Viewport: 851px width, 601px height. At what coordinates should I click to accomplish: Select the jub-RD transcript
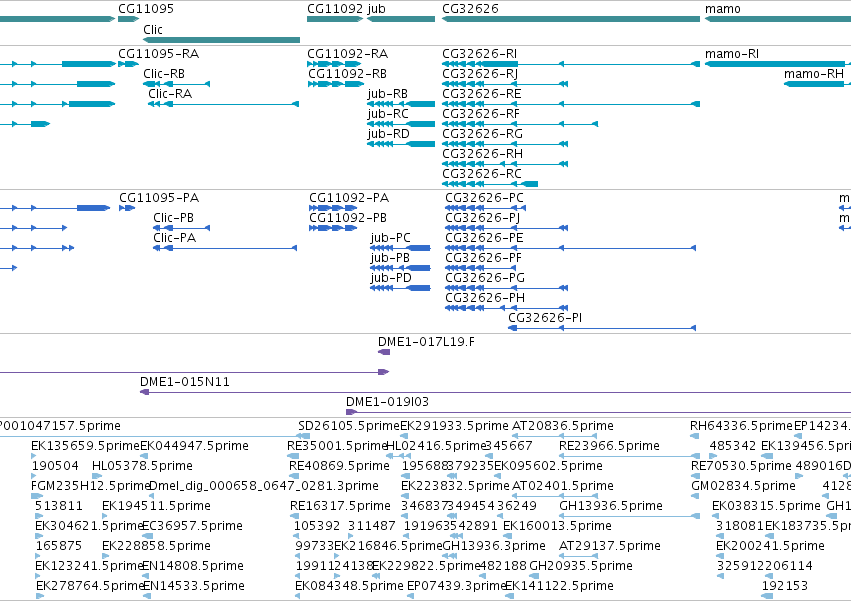388,134
